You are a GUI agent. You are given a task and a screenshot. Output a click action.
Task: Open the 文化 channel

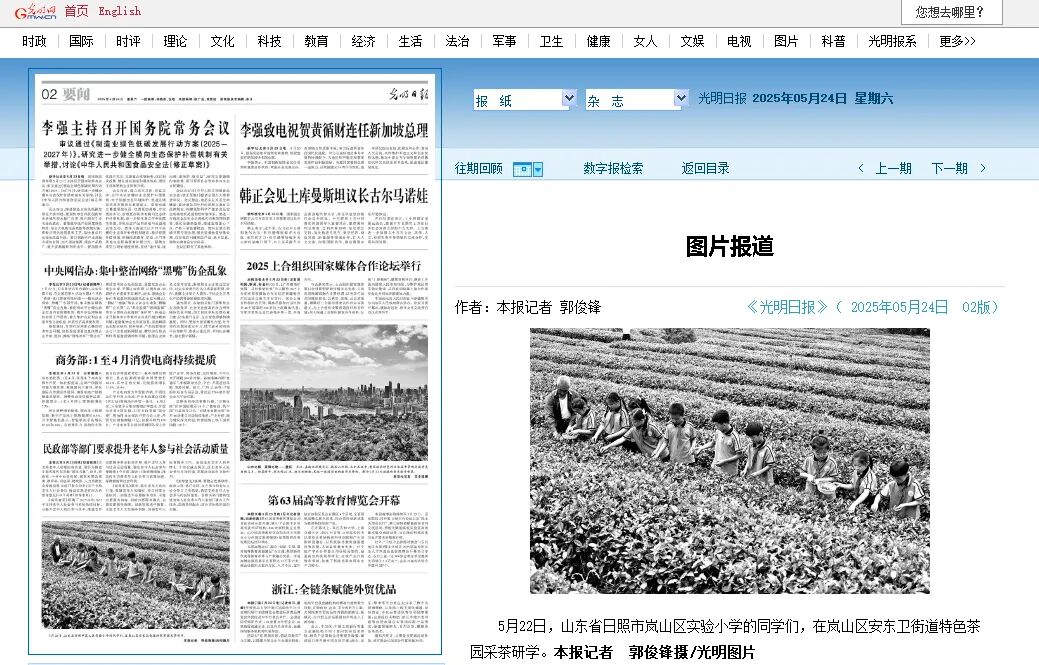click(x=222, y=41)
